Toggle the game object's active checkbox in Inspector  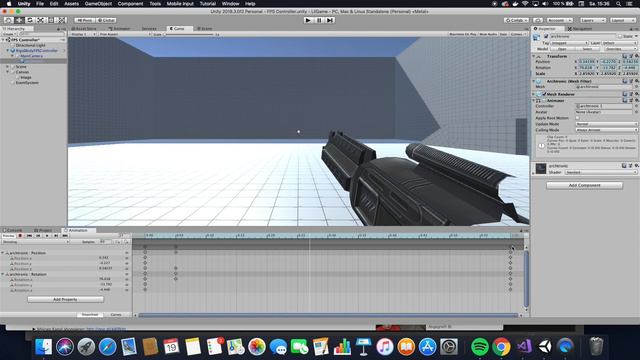(546, 36)
